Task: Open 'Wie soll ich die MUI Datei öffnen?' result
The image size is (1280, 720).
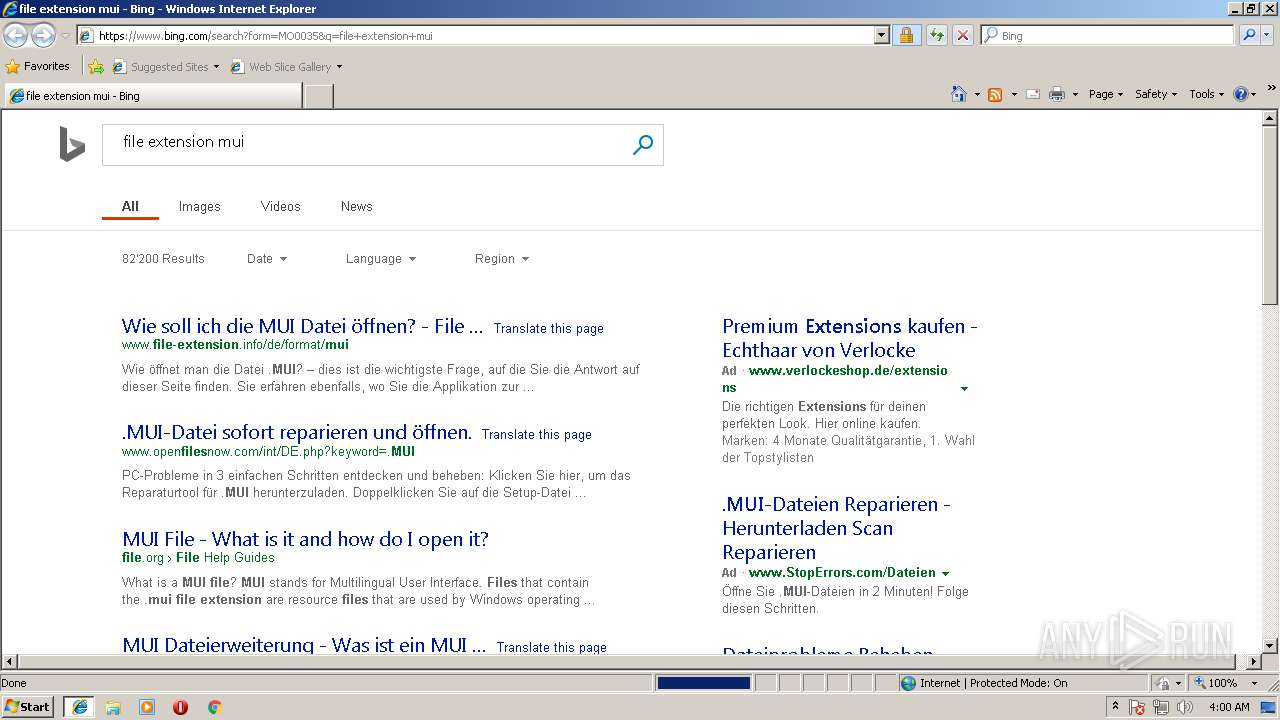Action: pyautogui.click(x=302, y=326)
